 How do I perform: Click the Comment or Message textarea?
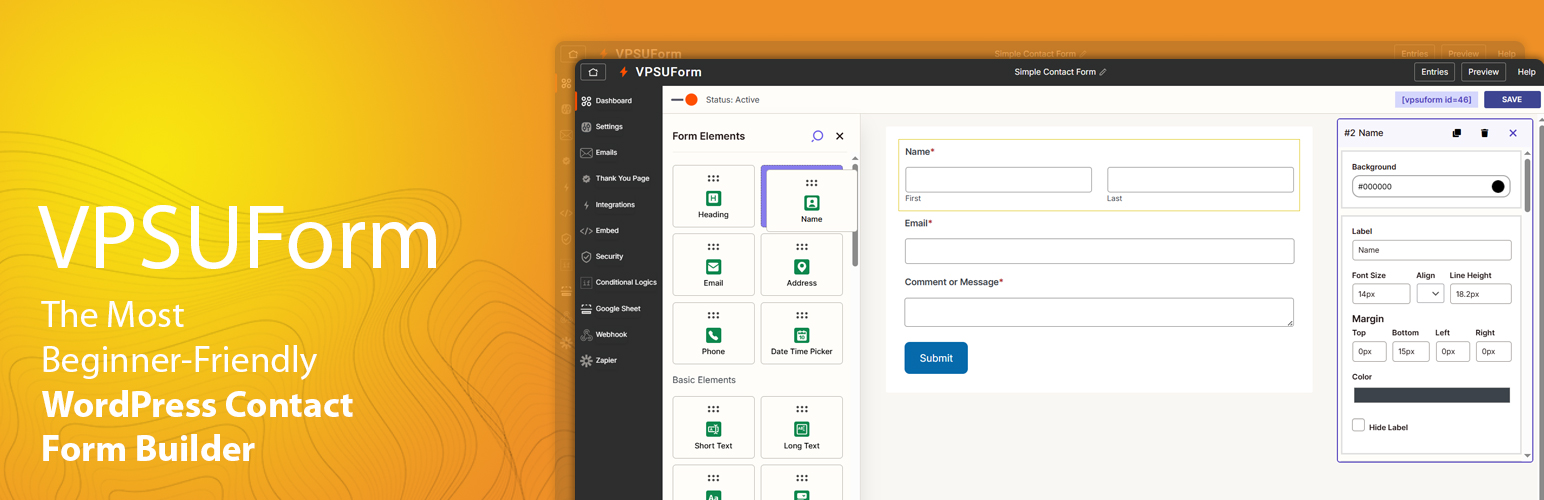(x=1099, y=312)
